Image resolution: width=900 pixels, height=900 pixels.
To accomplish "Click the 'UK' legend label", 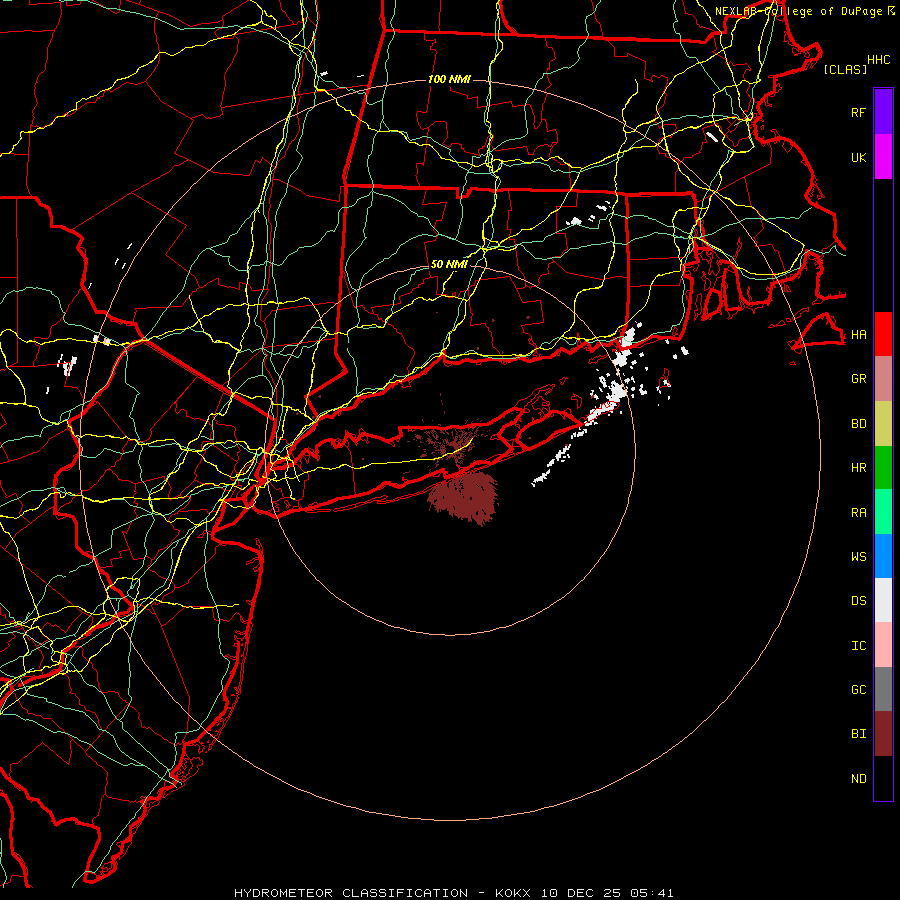I will pyautogui.click(x=858, y=158).
